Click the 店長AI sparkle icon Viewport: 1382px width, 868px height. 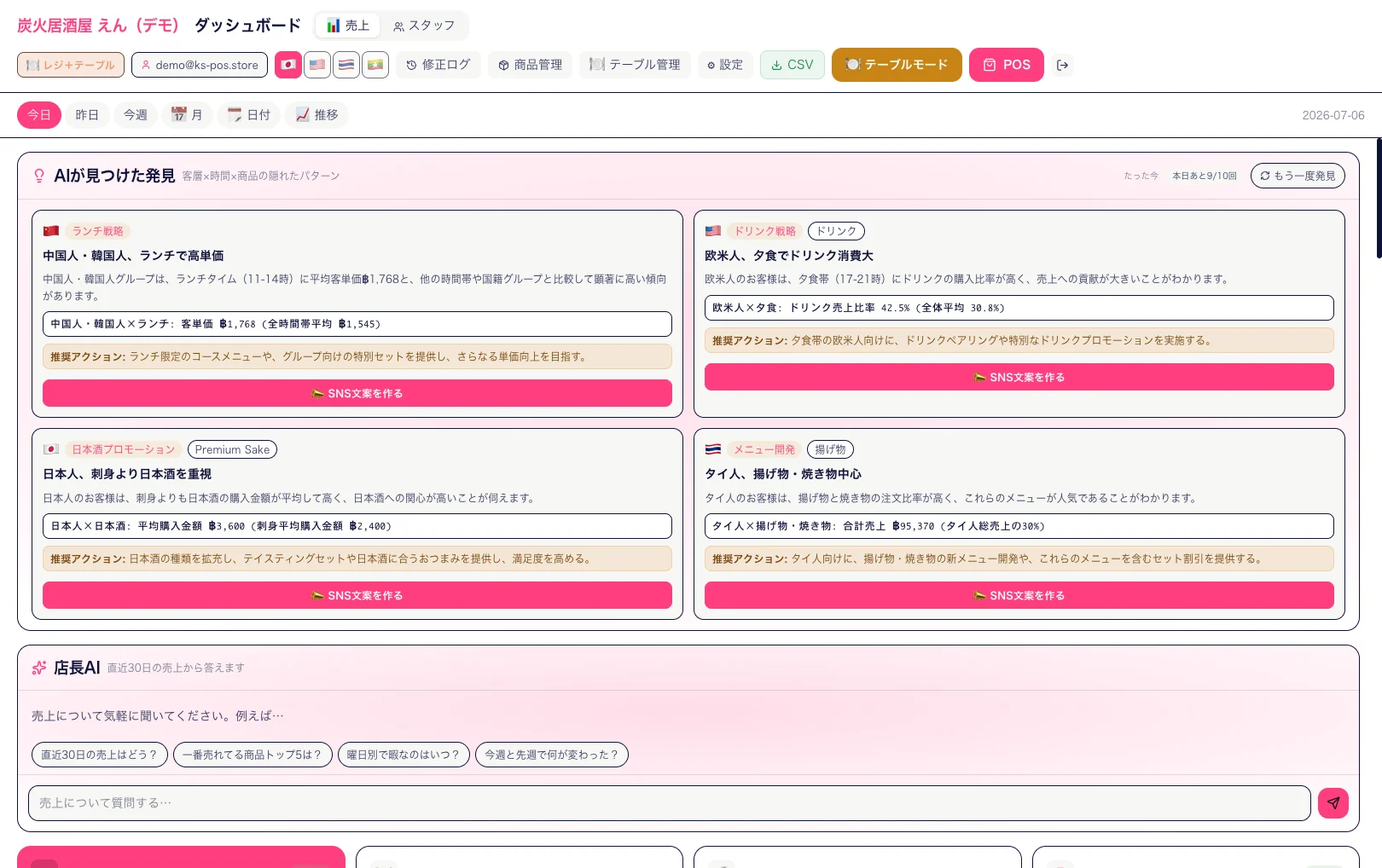coord(39,668)
